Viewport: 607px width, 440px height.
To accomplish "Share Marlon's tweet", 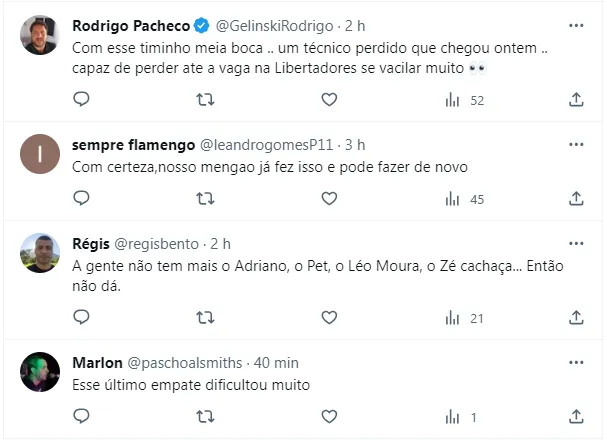I will pyautogui.click(x=576, y=417).
